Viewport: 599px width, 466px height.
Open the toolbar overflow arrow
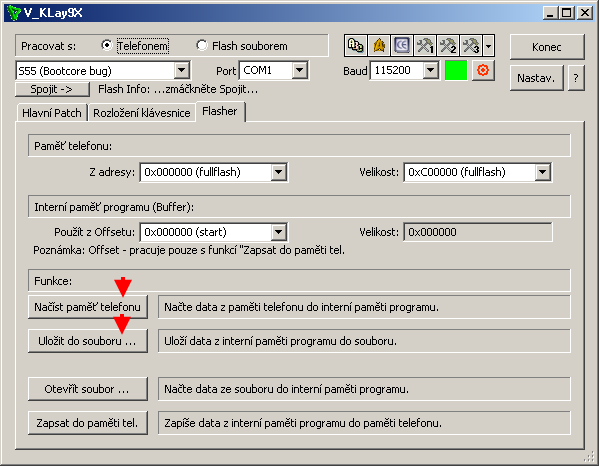tap(488, 46)
